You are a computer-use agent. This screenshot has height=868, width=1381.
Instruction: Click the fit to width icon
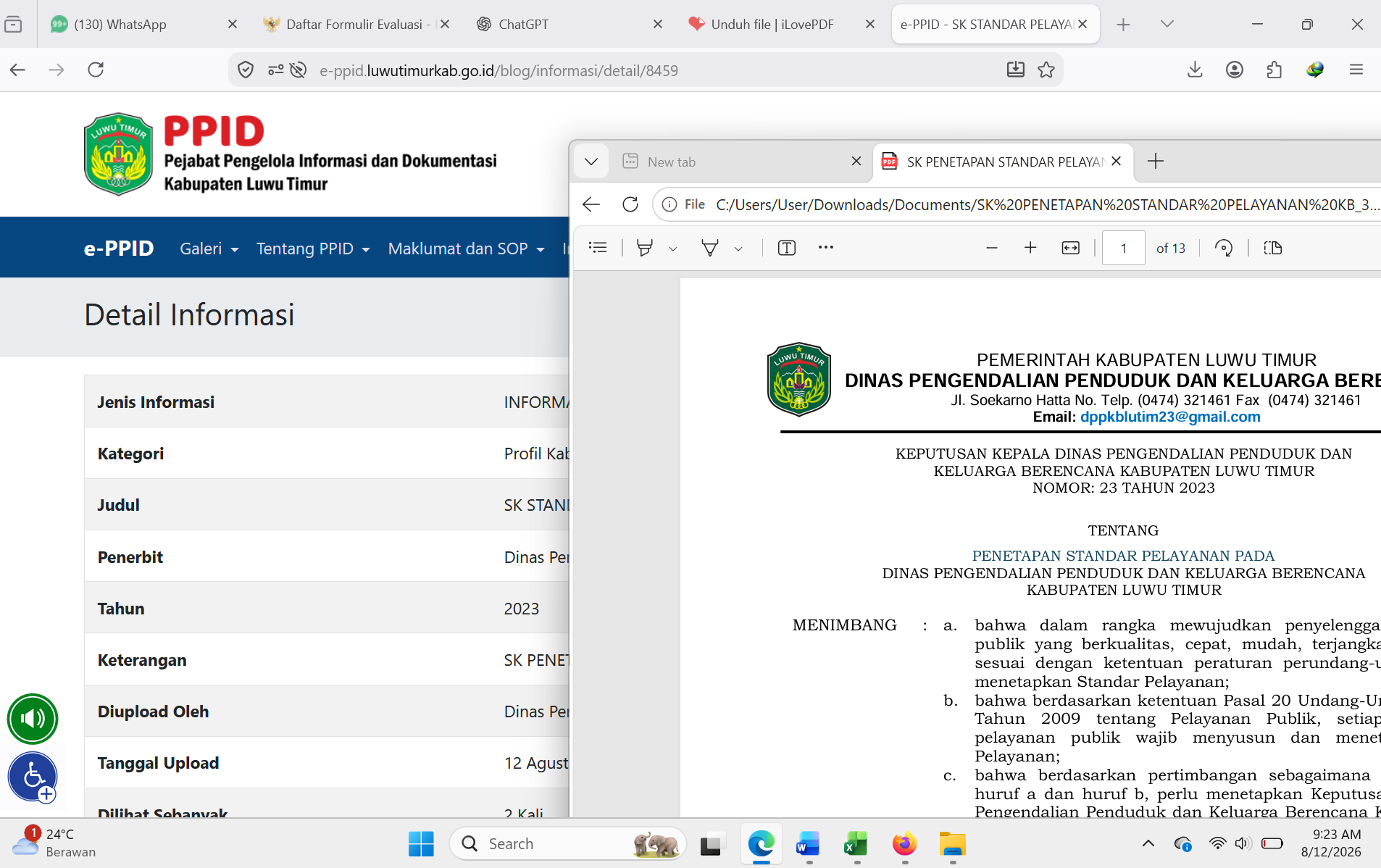click(1070, 248)
